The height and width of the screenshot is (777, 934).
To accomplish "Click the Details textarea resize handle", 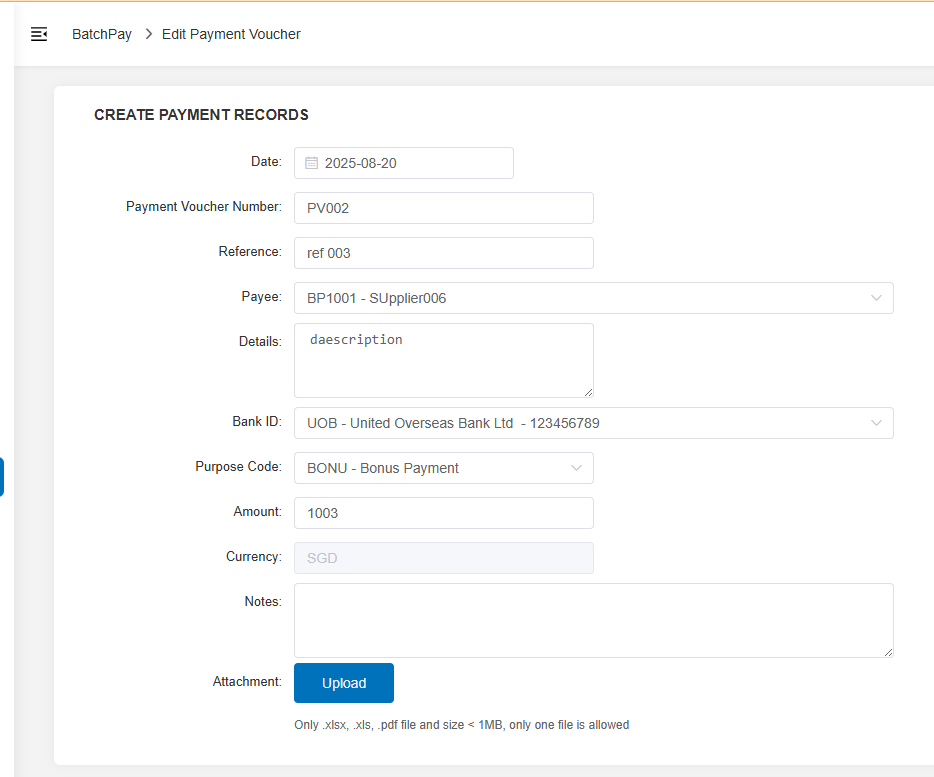I will 588,392.
